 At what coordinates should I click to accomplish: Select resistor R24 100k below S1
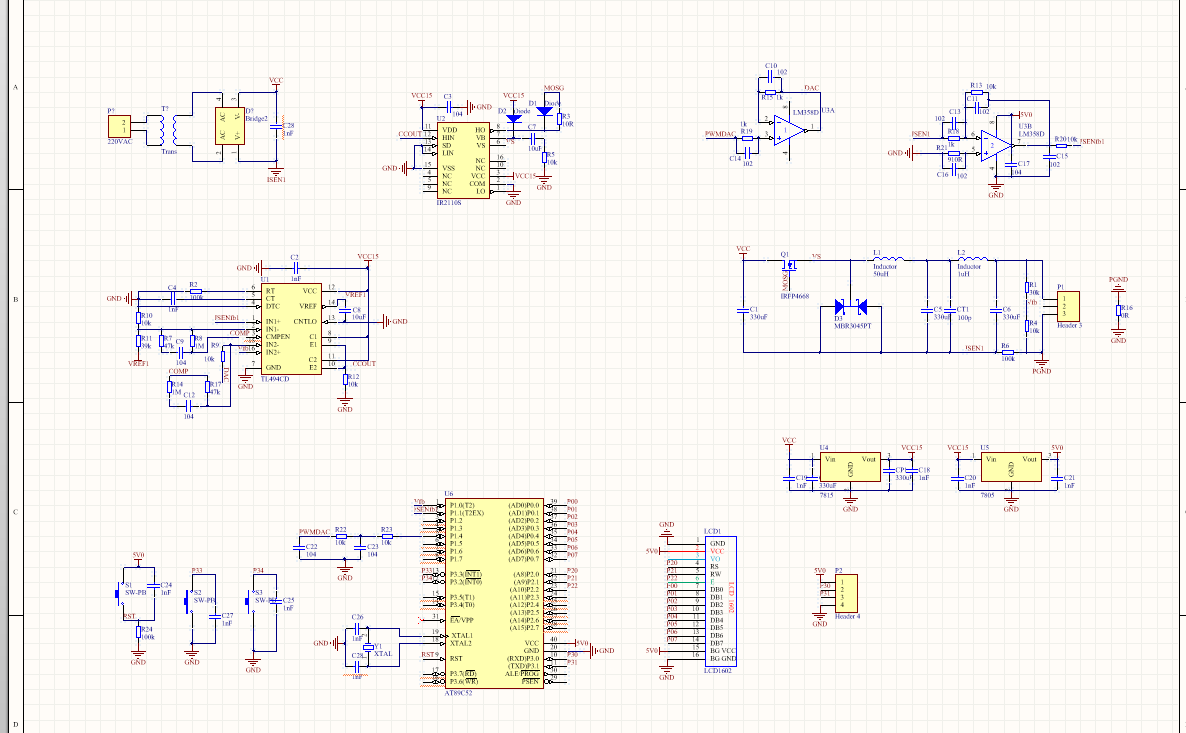click(x=138, y=632)
